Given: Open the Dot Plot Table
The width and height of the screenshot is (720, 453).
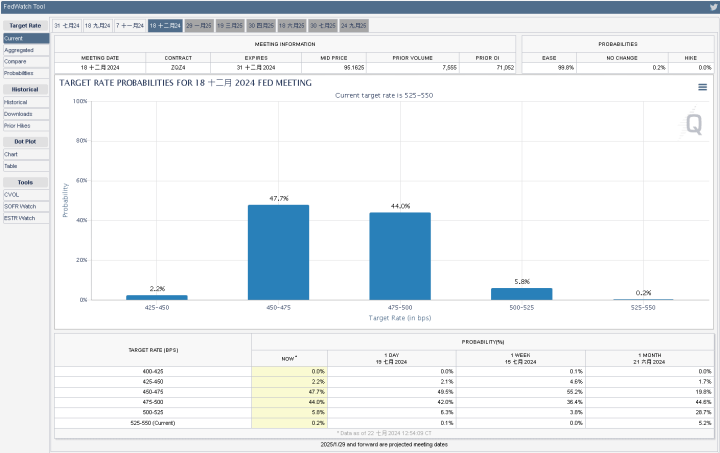Looking at the screenshot, I should (26, 166).
